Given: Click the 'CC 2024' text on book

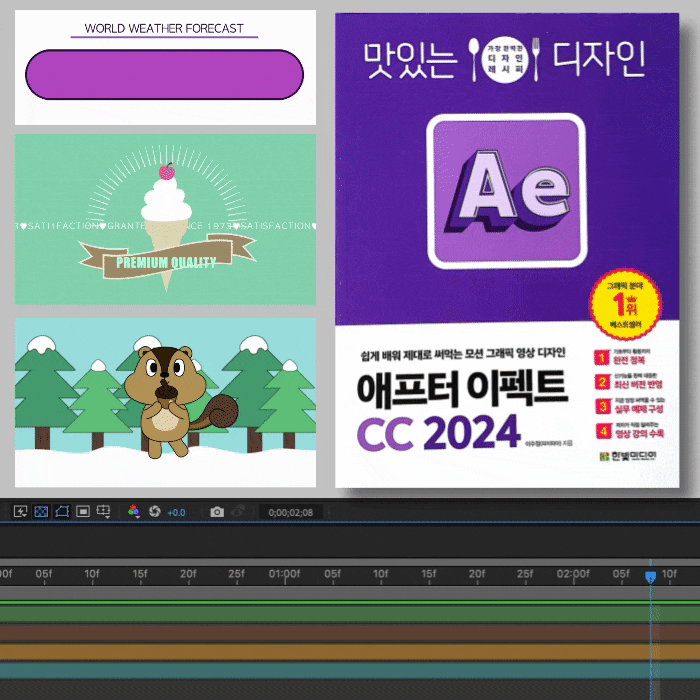Looking at the screenshot, I should point(438,433).
